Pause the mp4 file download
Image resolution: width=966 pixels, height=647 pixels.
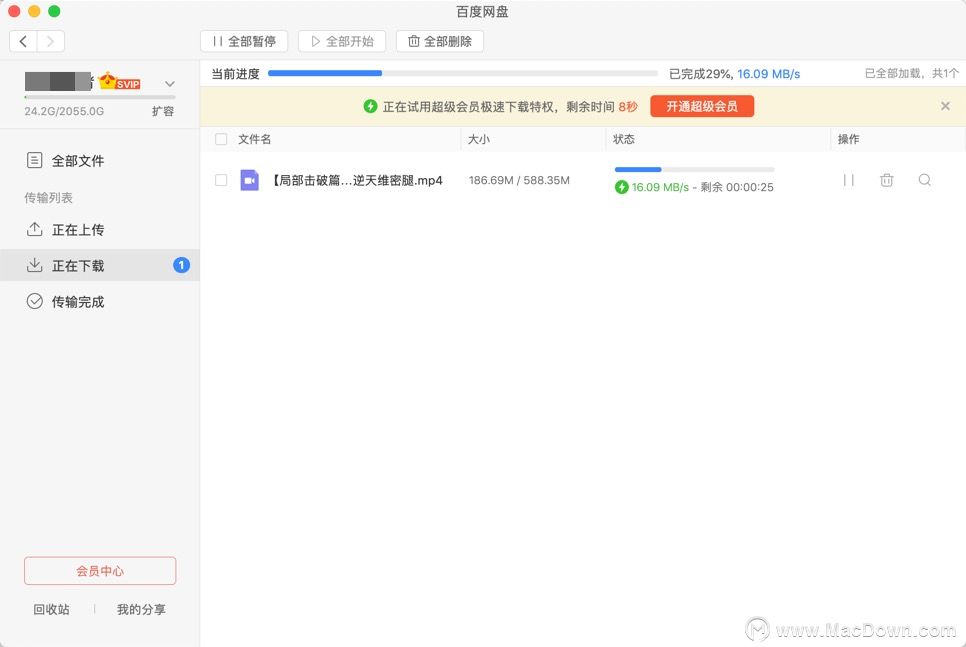coord(848,180)
